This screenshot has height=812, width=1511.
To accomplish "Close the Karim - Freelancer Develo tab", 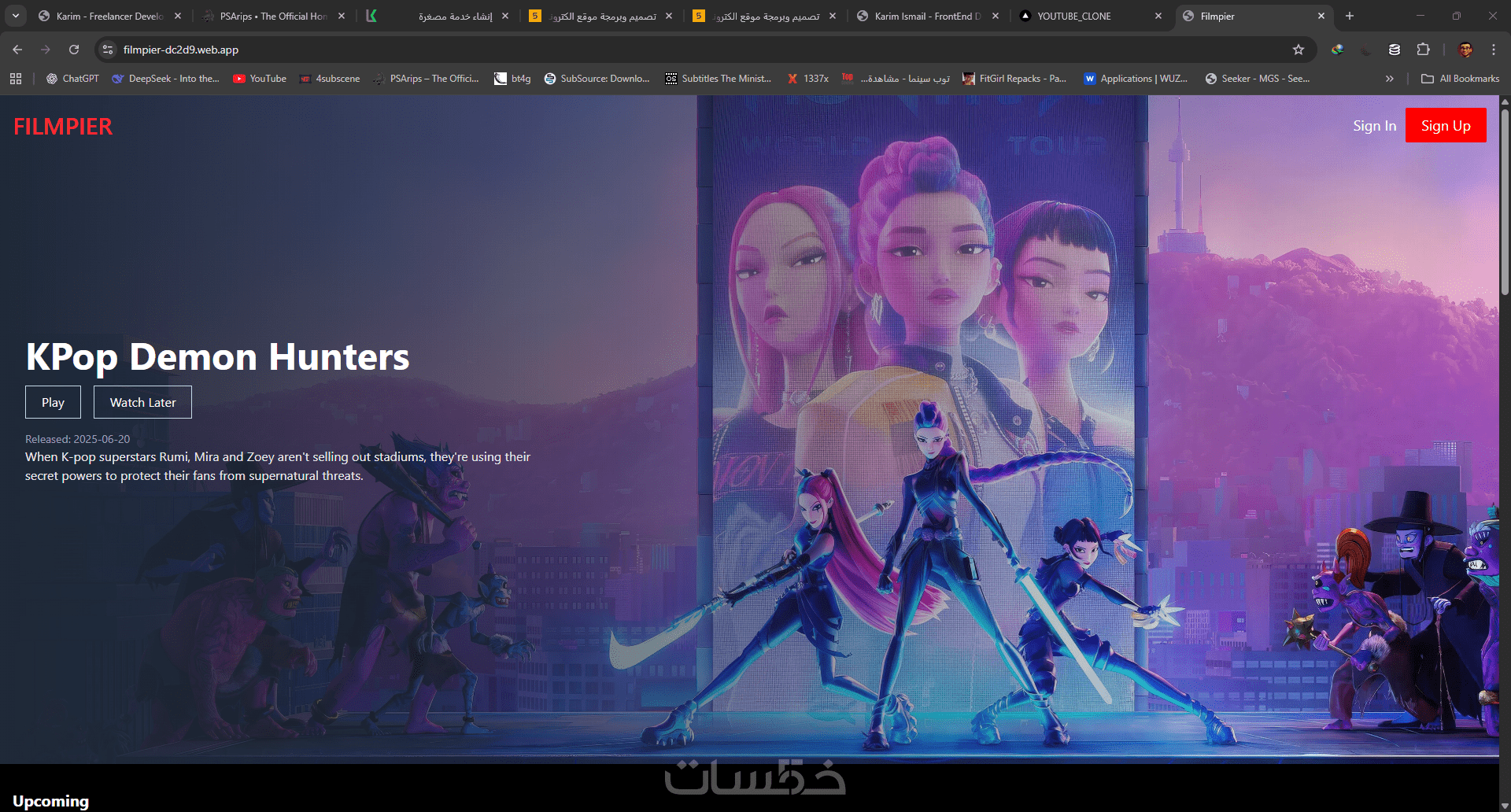I will [178, 16].
